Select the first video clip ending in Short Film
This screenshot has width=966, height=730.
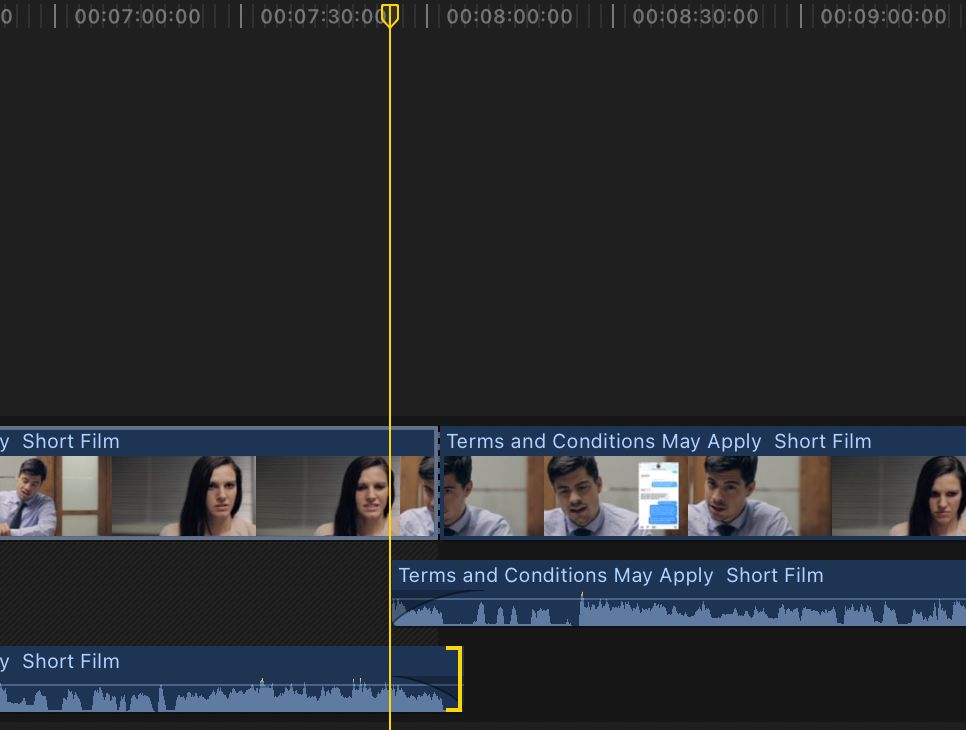pos(219,482)
